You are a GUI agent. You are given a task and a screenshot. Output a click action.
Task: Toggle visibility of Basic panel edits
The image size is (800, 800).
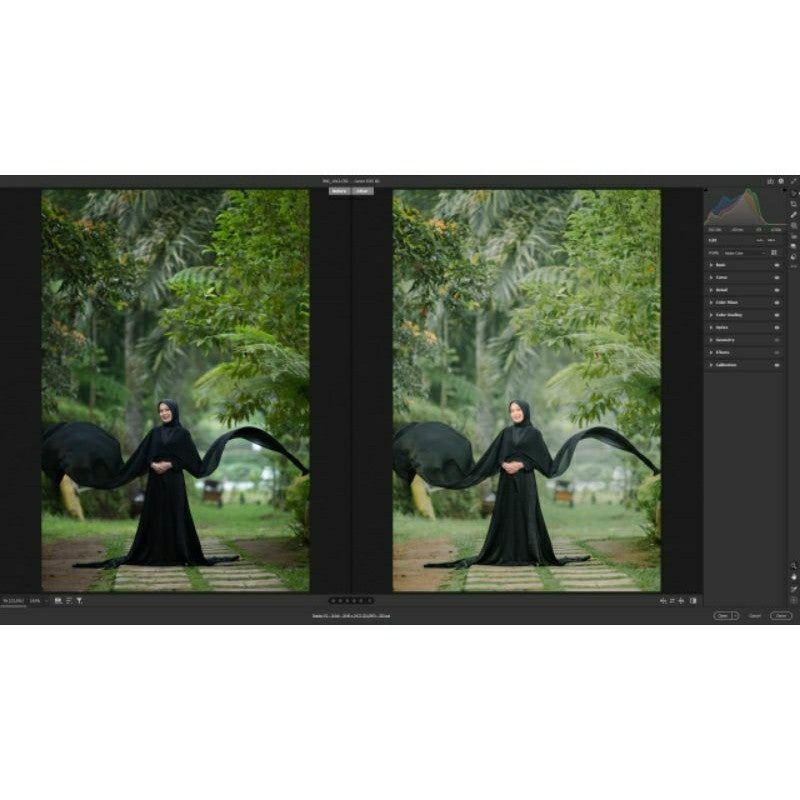777,265
